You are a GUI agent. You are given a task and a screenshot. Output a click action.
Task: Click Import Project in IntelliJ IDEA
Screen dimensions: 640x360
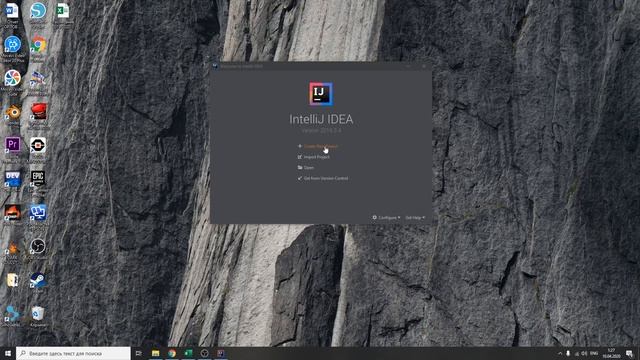click(316, 157)
